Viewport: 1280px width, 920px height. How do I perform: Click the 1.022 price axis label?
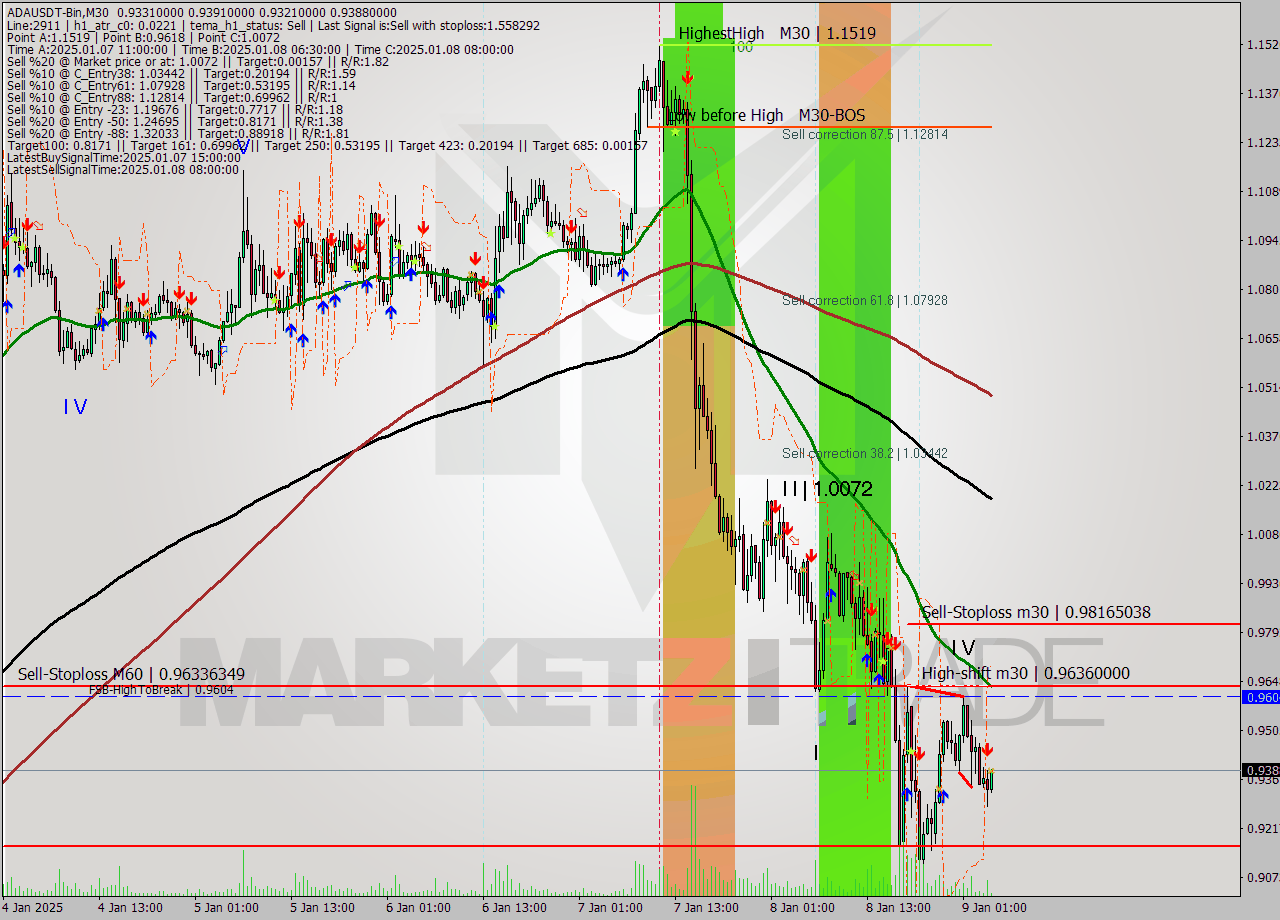coord(1261,485)
